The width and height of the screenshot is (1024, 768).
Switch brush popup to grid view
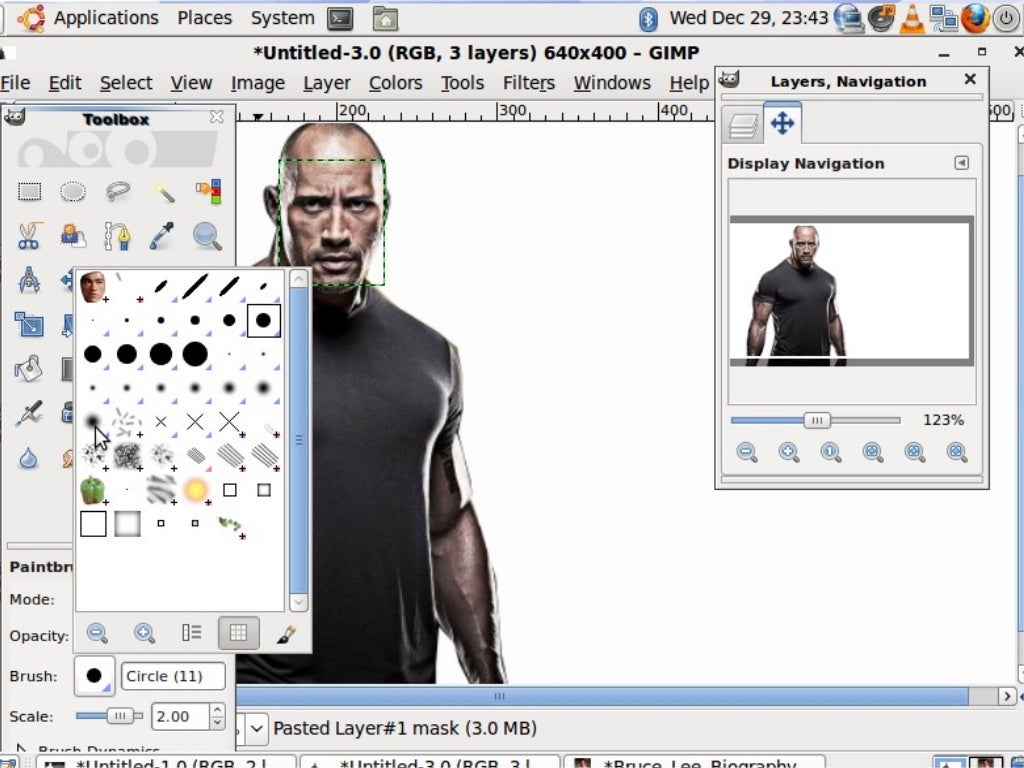(x=238, y=633)
